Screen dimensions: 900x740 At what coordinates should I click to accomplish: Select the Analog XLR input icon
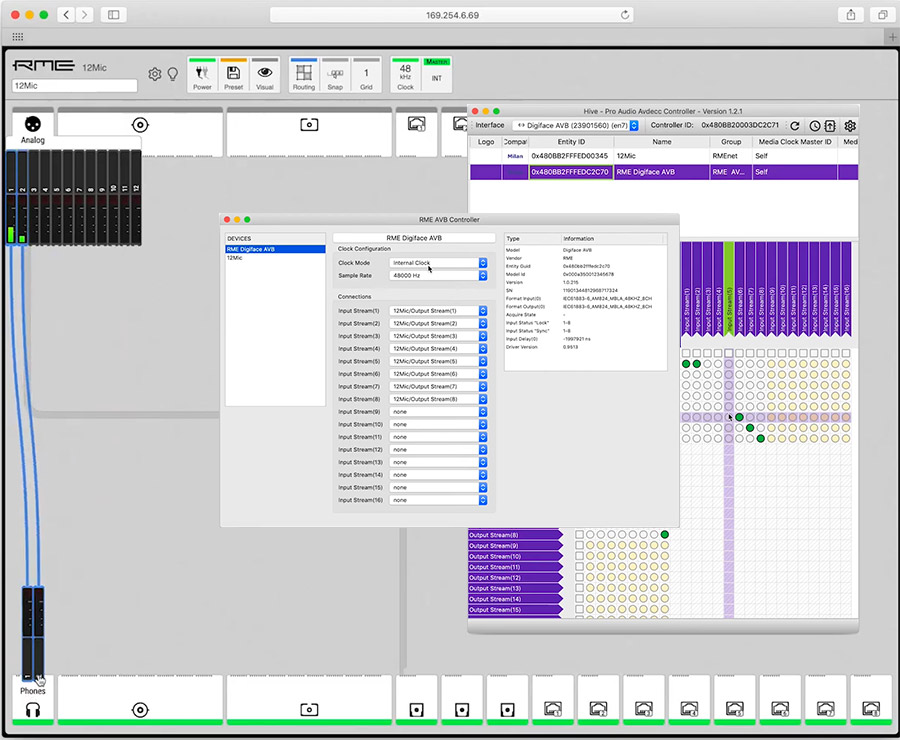[x=32, y=125]
